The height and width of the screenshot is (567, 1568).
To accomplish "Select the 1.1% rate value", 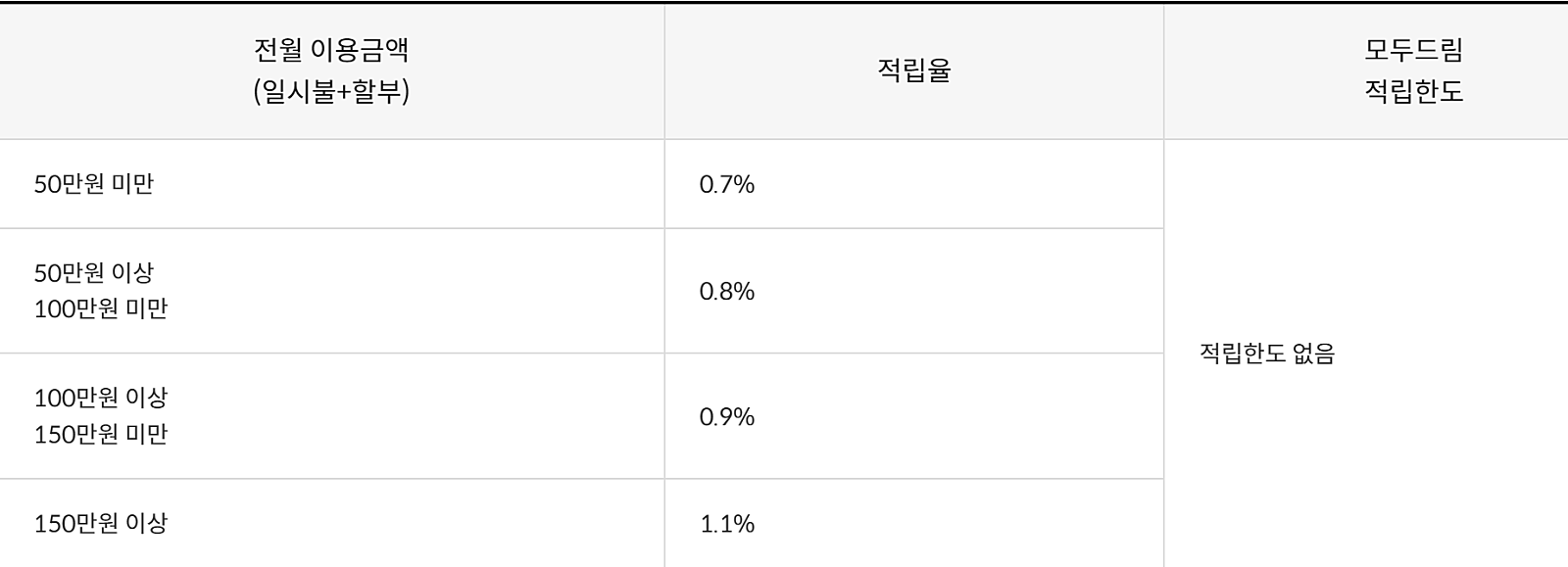I will 726,523.
